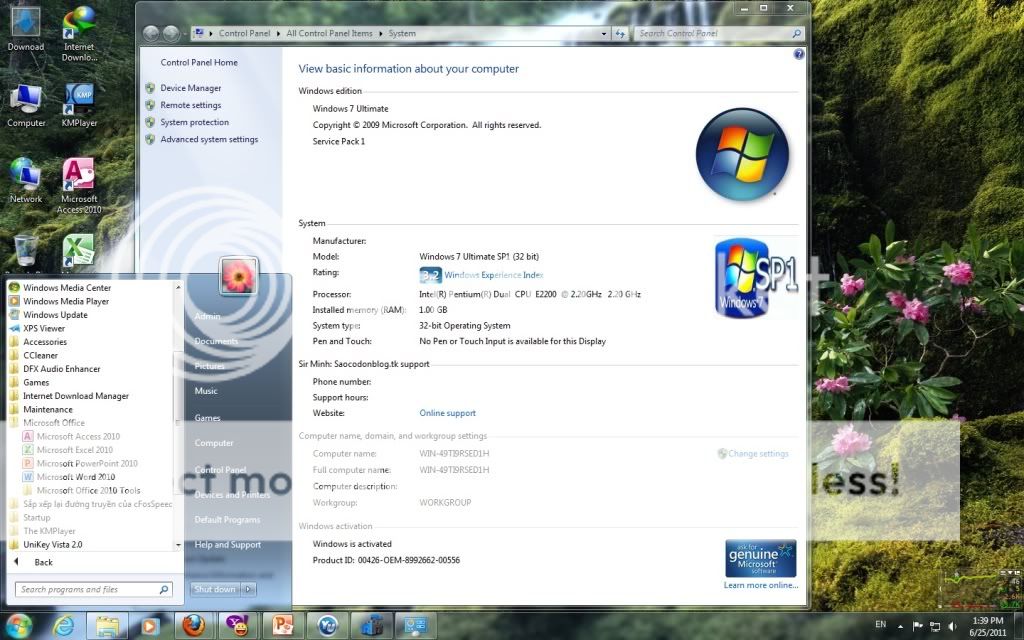Screen dimensions: 1024x640
Task: Open Devices and Printers from Start menu
Action: tap(232, 495)
